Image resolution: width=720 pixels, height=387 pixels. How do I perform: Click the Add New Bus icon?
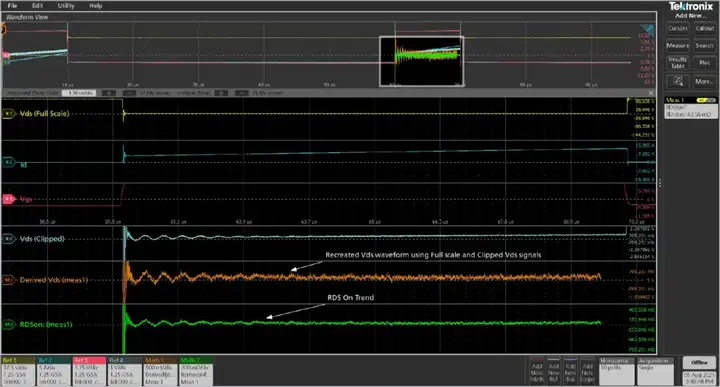coord(570,371)
